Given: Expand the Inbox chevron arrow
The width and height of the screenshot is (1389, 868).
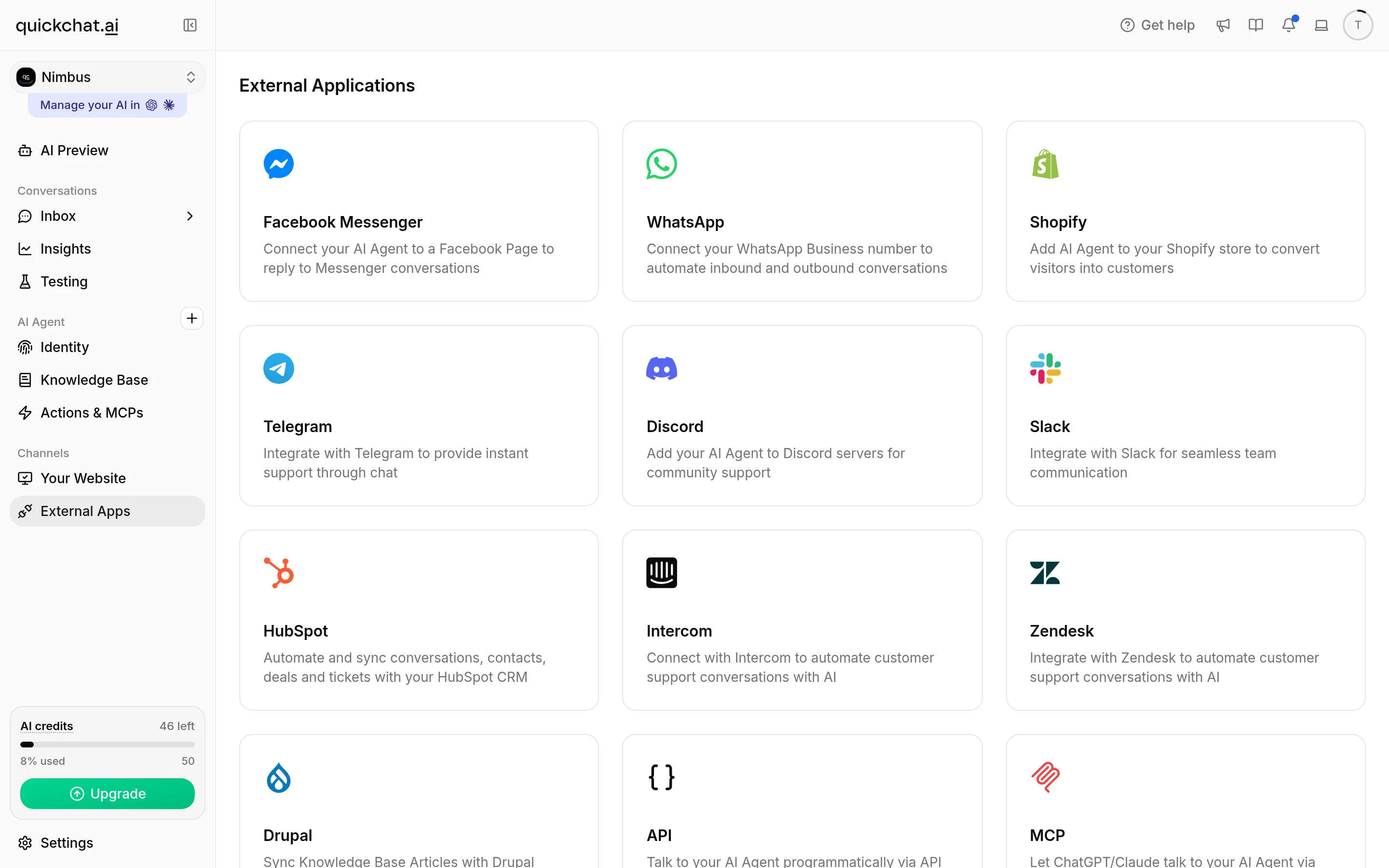Looking at the screenshot, I should click(190, 216).
